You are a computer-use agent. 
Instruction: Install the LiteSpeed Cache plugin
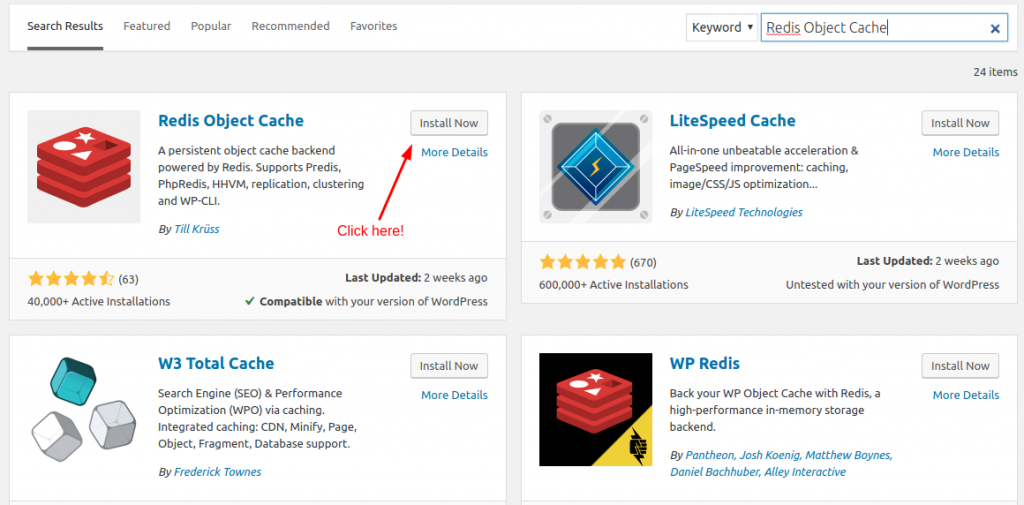(960, 123)
